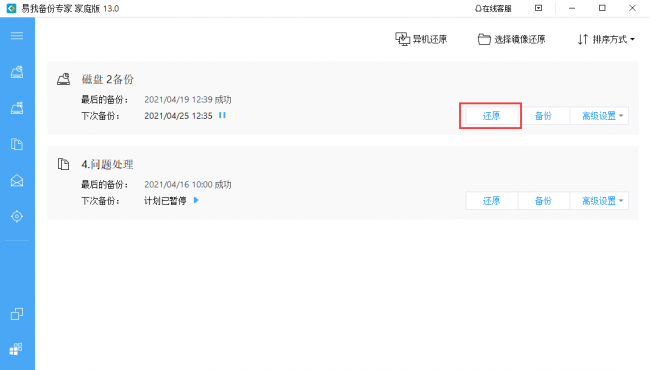Click the 在线客服 support link
This screenshot has width=650, height=370.
(x=493, y=8)
